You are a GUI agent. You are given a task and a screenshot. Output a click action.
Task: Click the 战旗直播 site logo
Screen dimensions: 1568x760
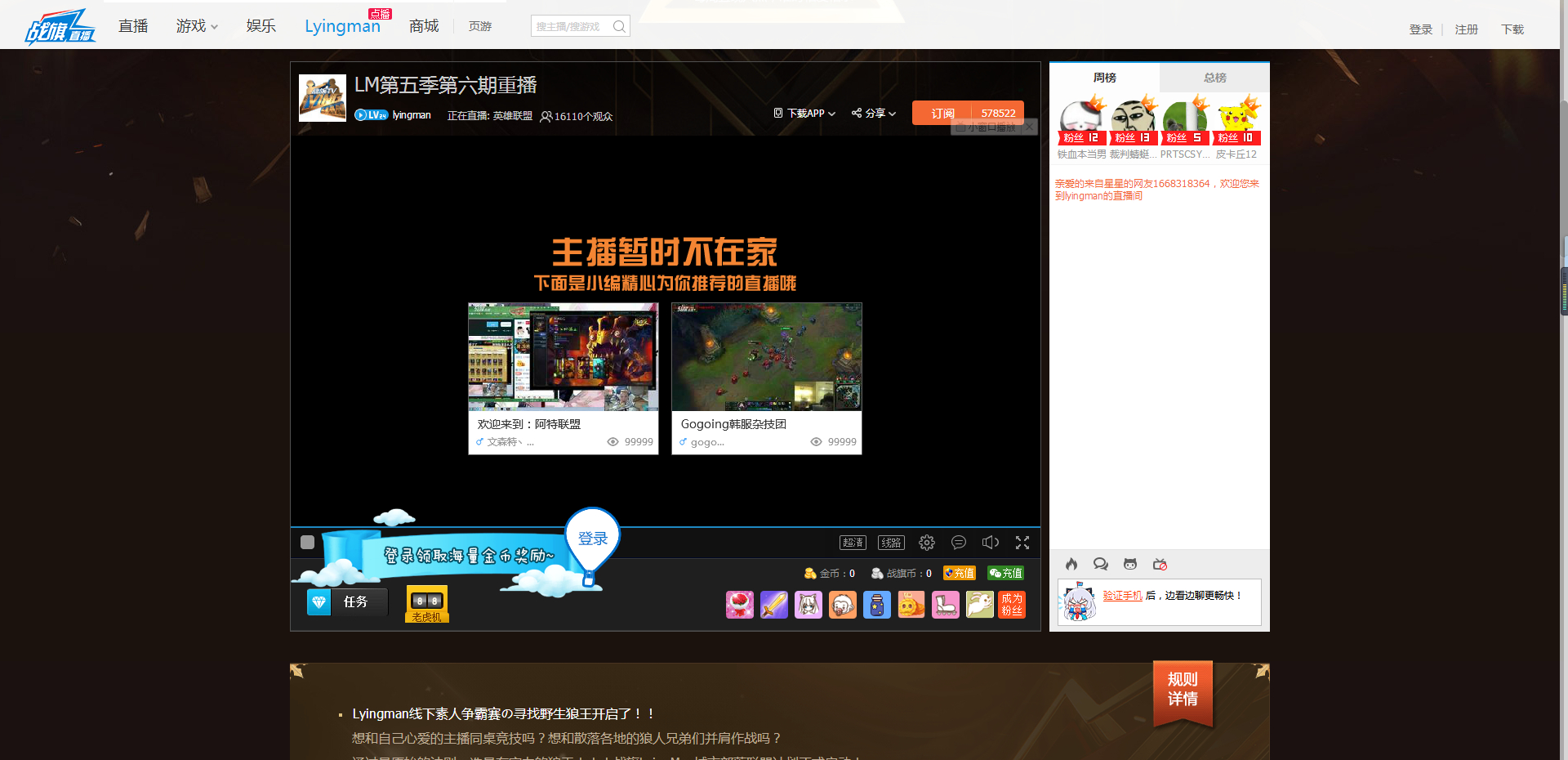(x=60, y=27)
